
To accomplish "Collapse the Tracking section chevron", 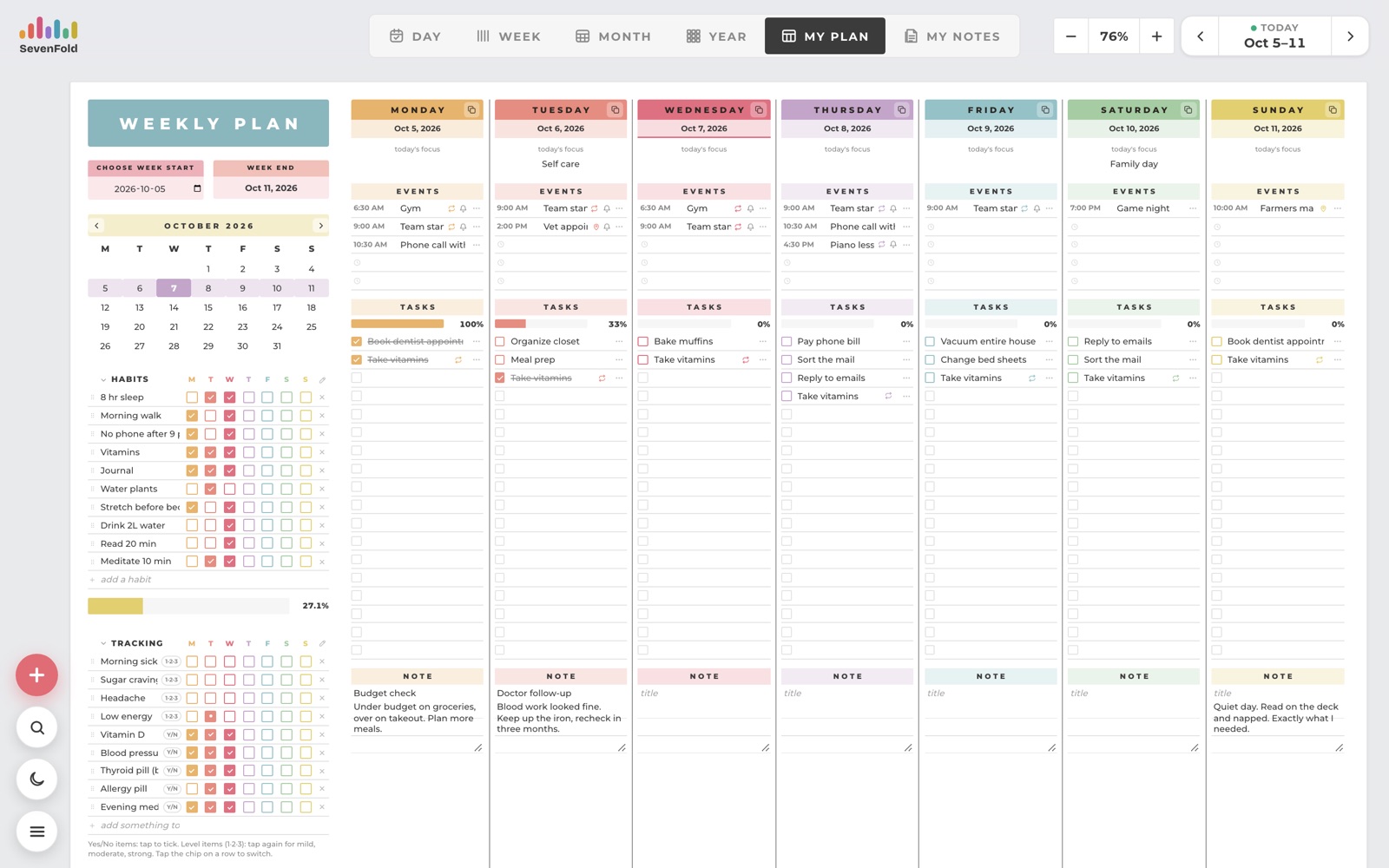I will tap(103, 643).
